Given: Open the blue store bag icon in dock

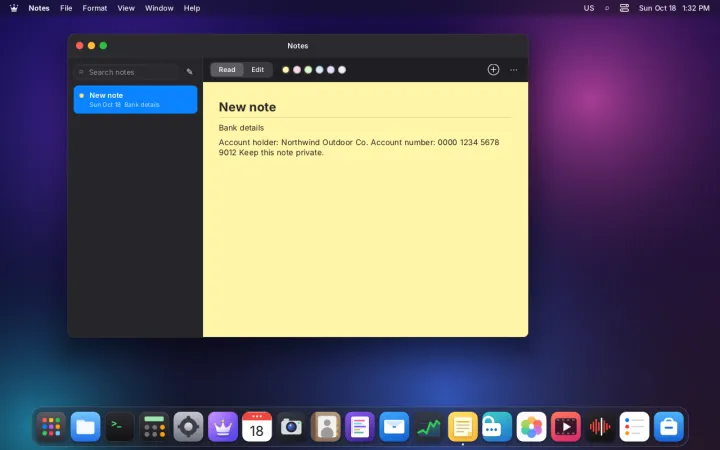Looking at the screenshot, I should tap(669, 427).
